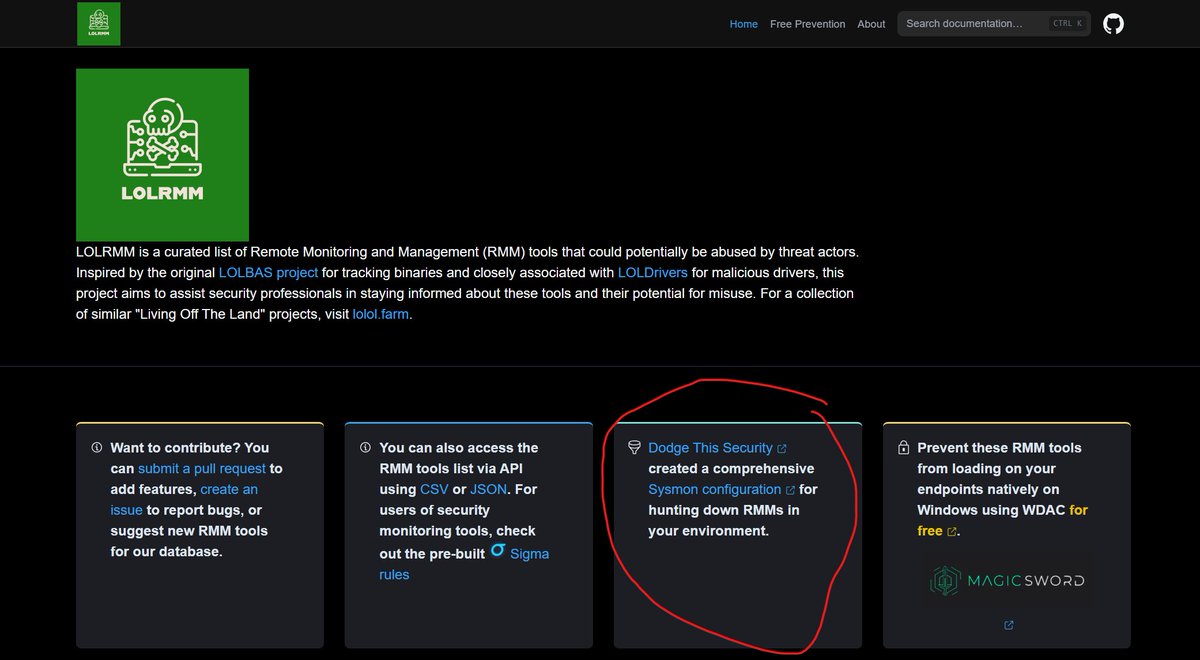The height and width of the screenshot is (660, 1200).
Task: Click the lightbulb tip icon on the circled card
Action: click(635, 447)
